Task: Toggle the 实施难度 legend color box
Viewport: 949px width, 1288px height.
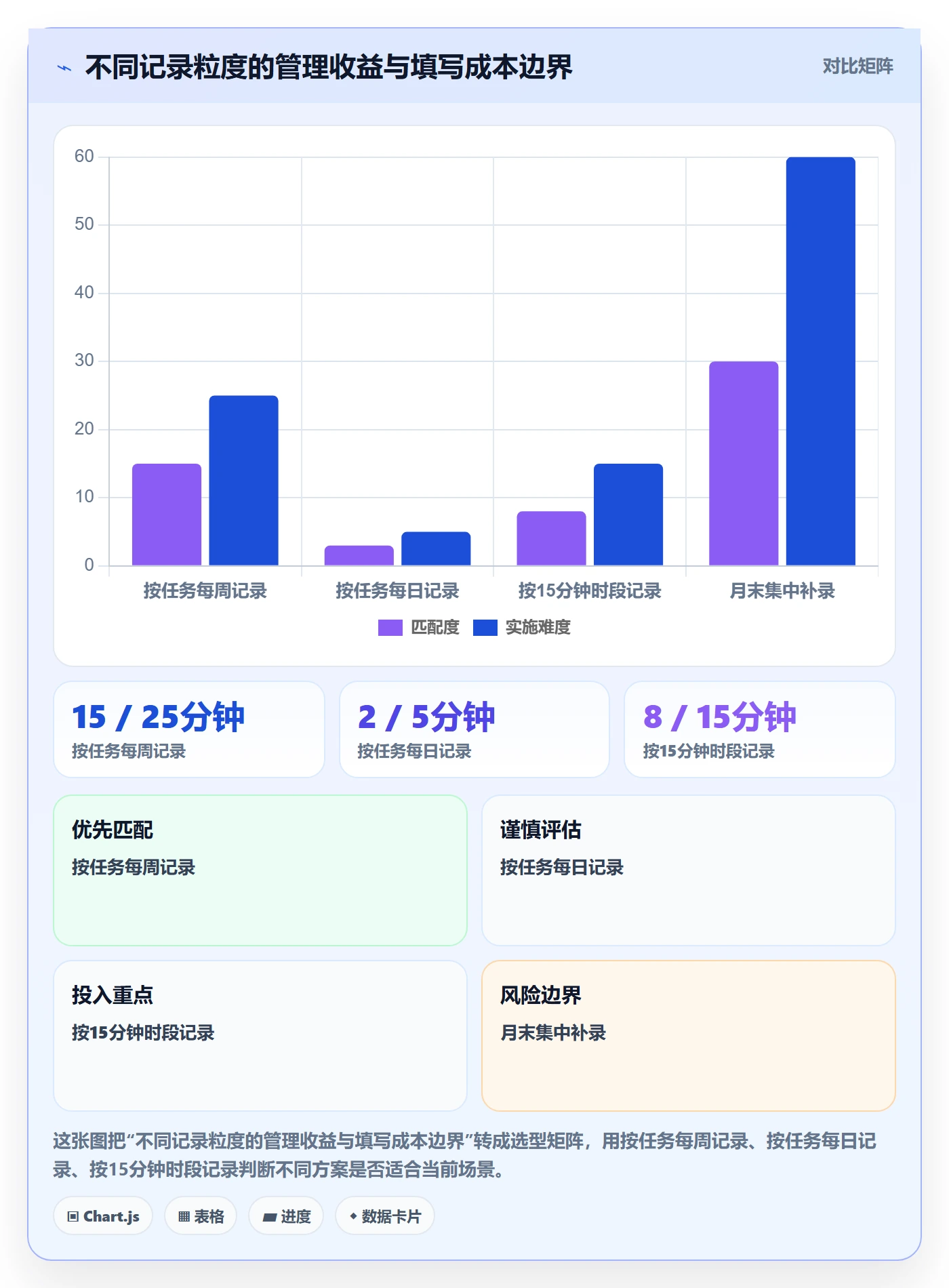Action: (x=485, y=628)
